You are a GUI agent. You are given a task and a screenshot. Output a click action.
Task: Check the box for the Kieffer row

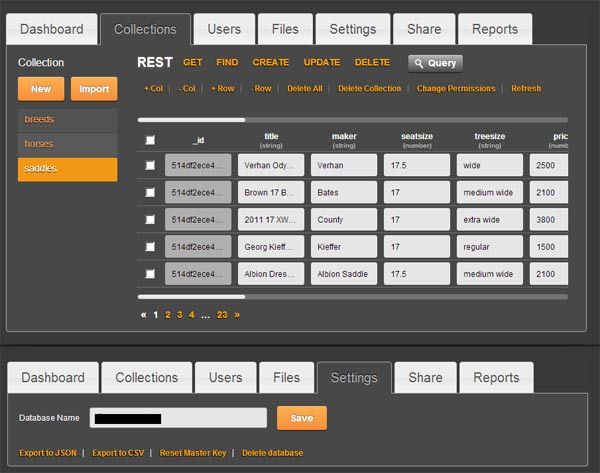(x=150, y=246)
